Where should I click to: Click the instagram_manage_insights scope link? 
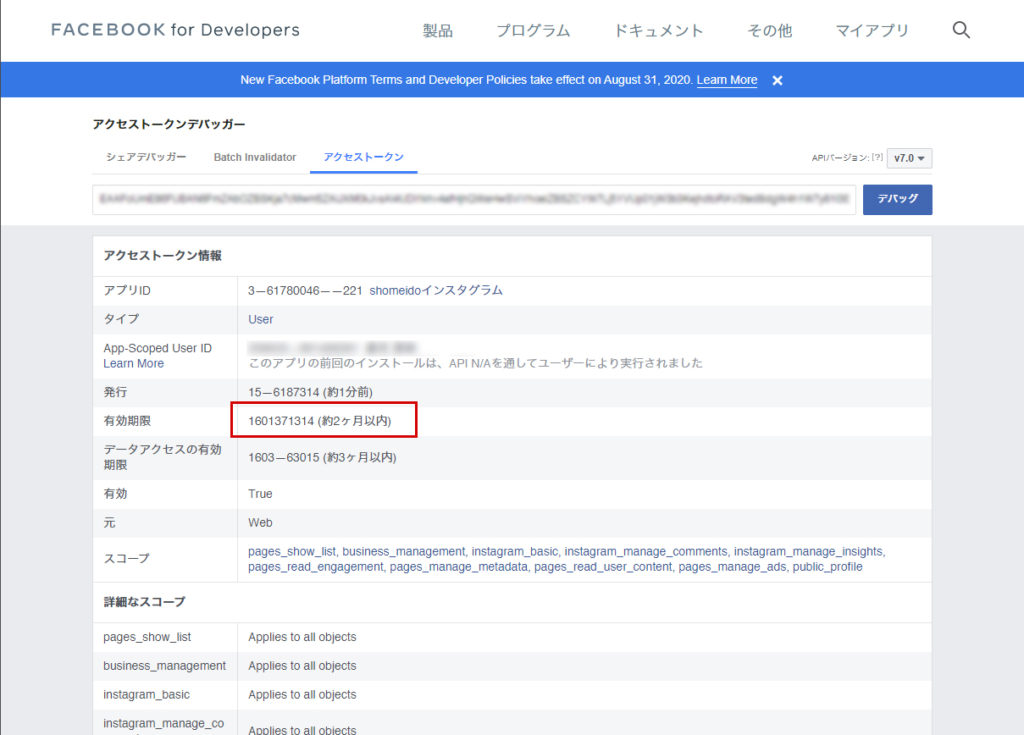(x=808, y=551)
